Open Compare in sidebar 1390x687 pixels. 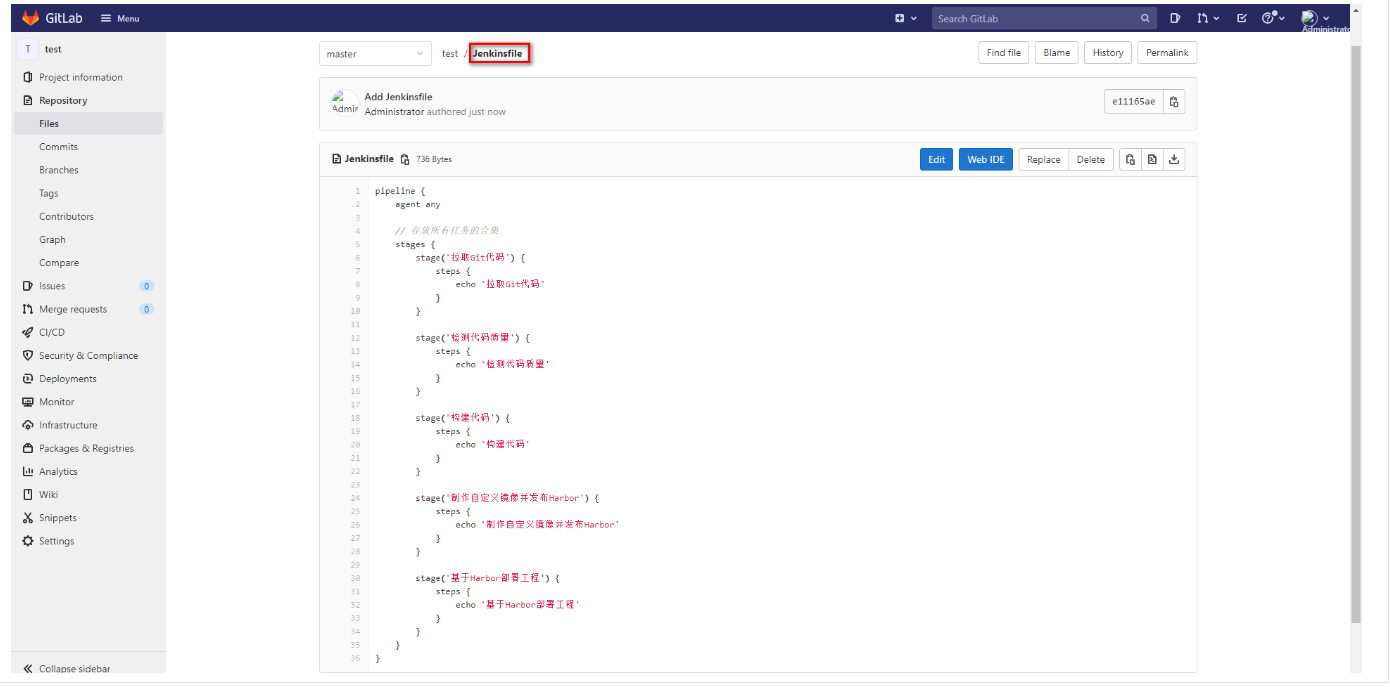click(x=59, y=262)
